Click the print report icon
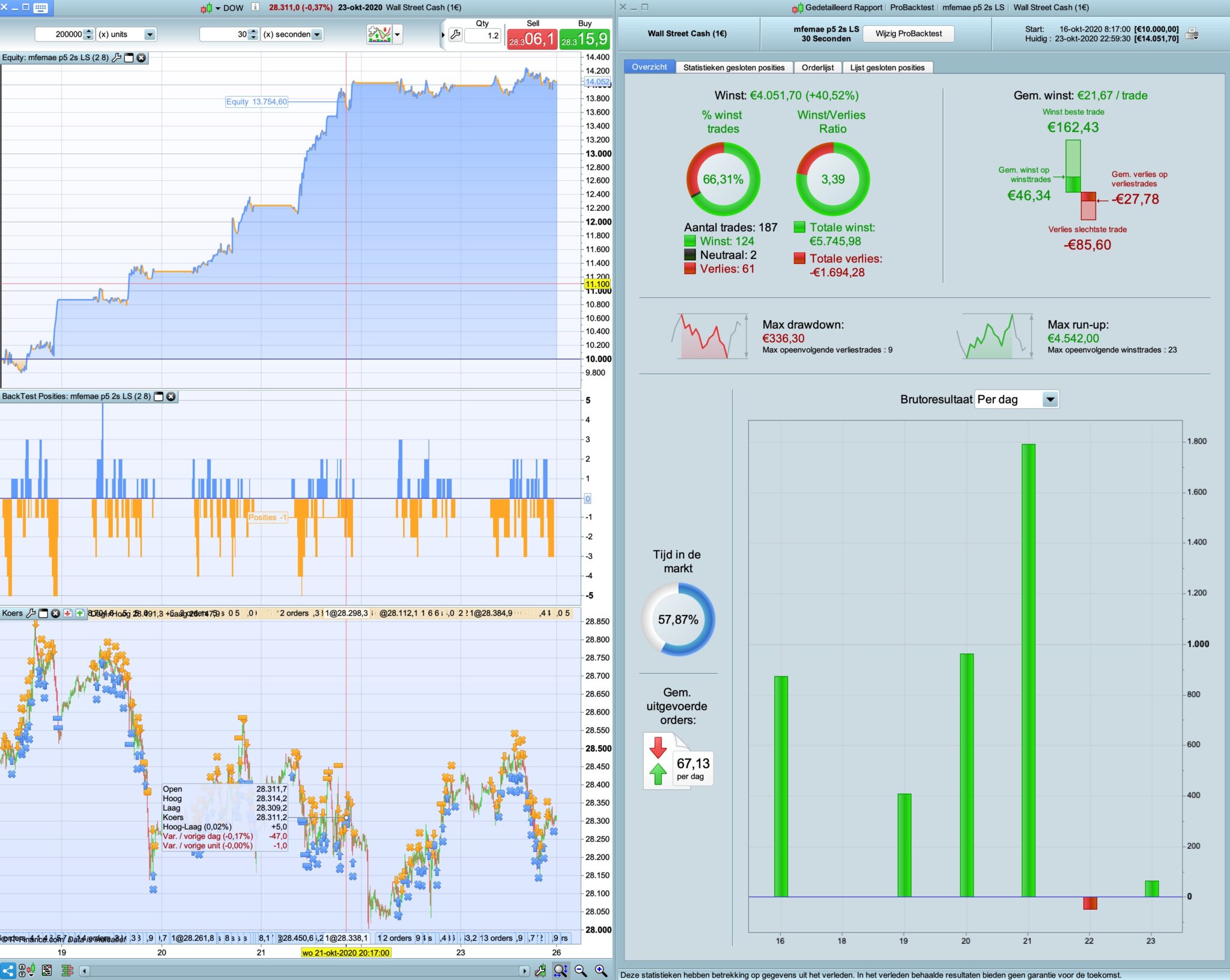This screenshot has height=980, width=1230. click(x=1192, y=34)
